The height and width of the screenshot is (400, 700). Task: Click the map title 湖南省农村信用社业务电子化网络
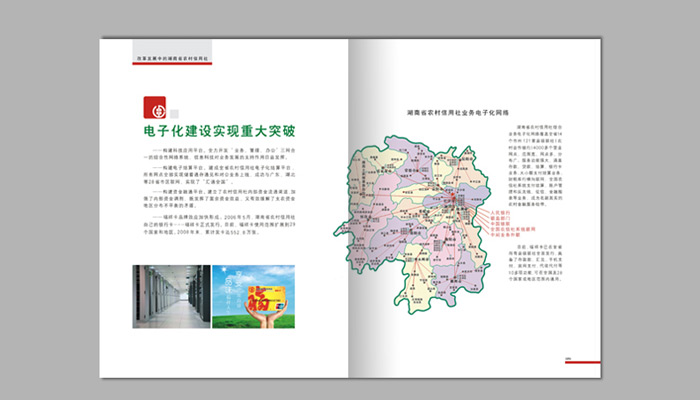pos(459,116)
